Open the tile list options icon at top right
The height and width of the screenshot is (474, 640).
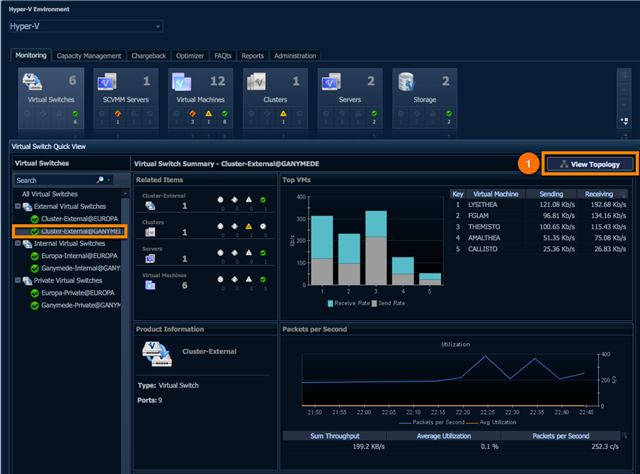point(624,75)
